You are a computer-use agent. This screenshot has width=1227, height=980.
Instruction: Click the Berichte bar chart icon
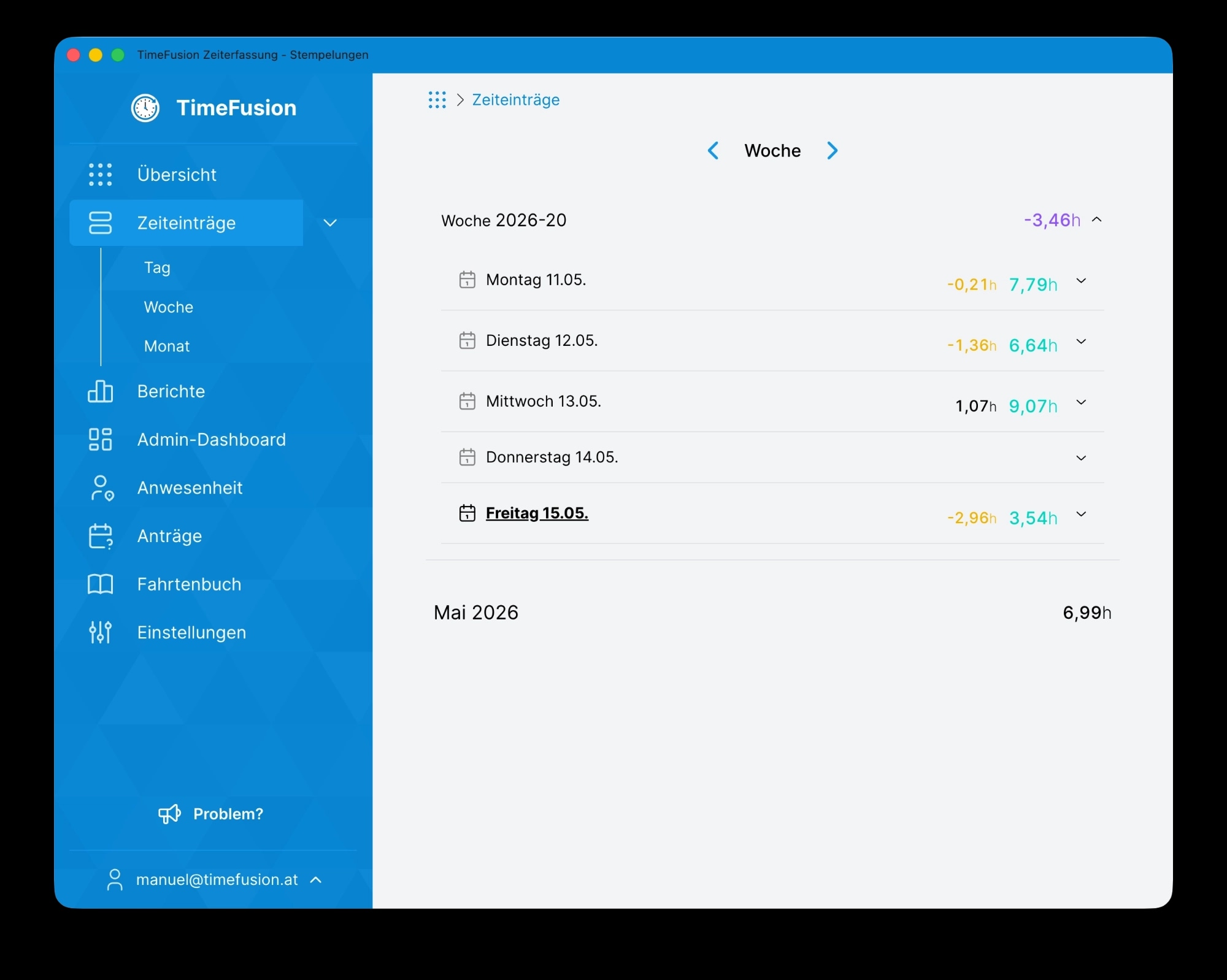[101, 391]
